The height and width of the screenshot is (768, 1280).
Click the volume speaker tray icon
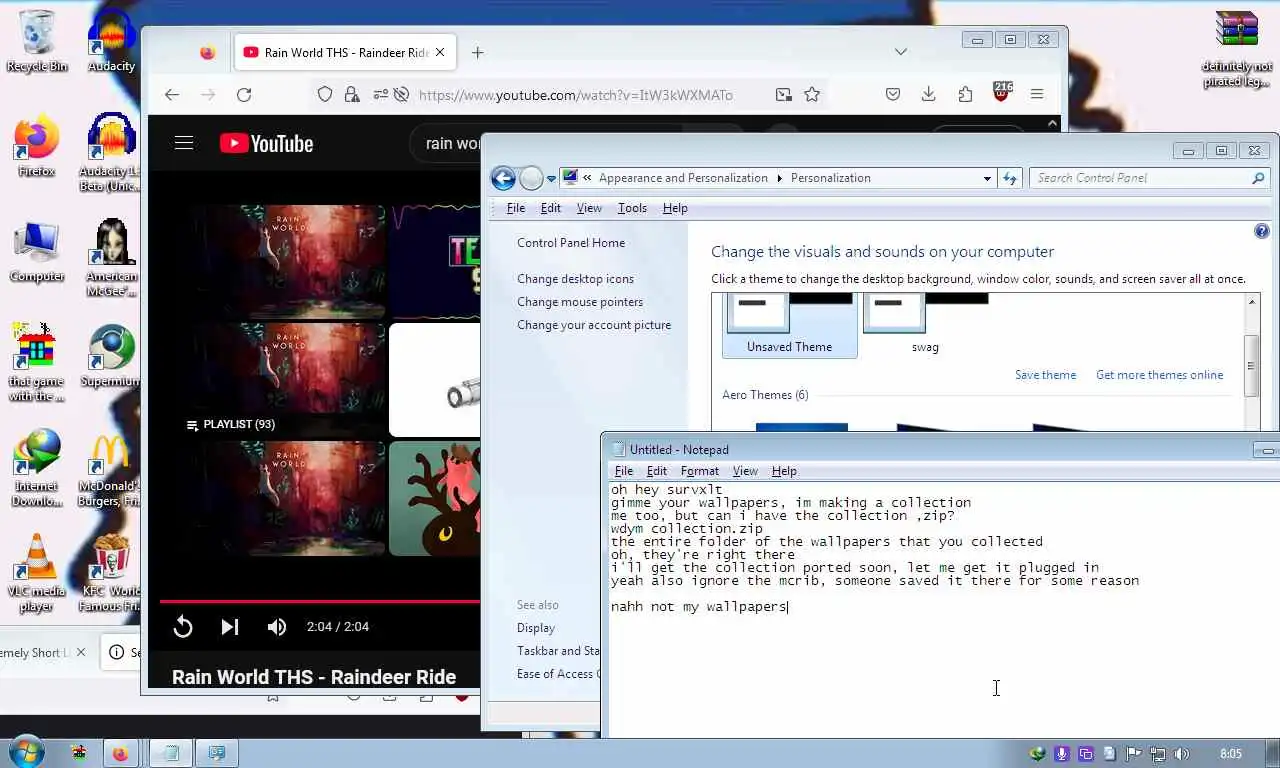coord(1181,754)
